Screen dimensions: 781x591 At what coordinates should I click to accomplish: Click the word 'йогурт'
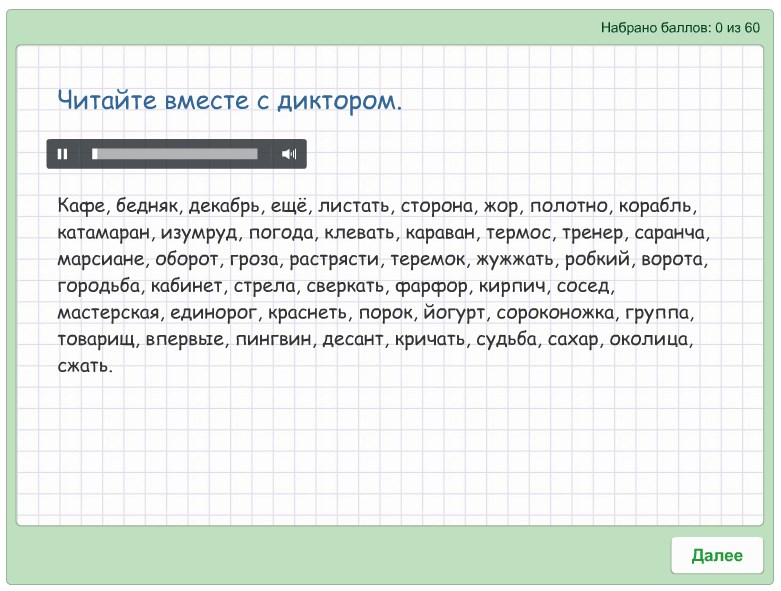454,313
